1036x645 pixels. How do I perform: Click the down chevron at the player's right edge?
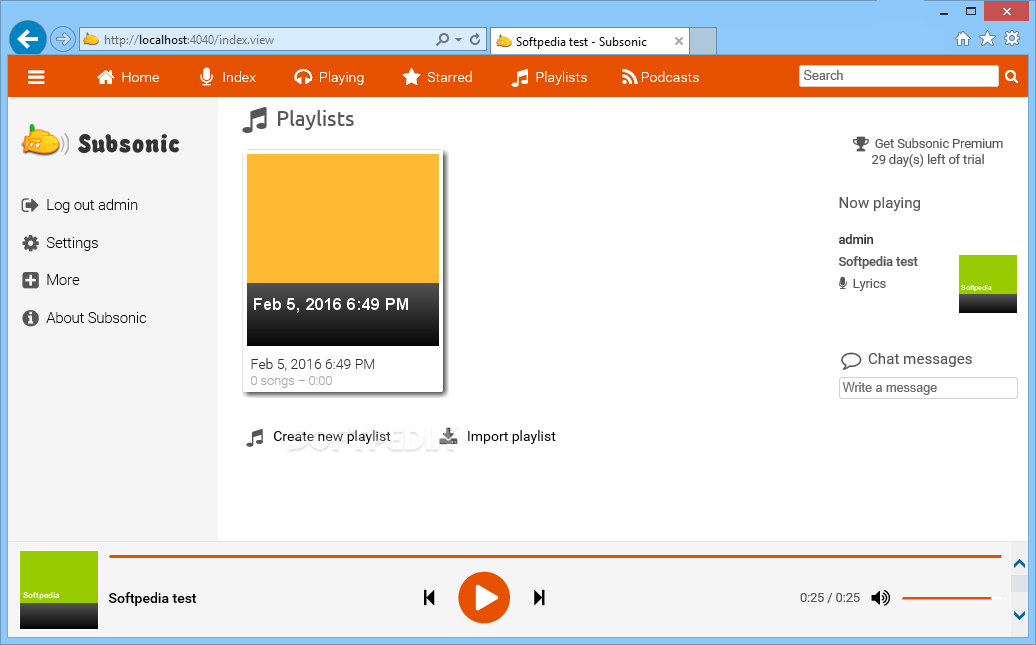pos(1019,615)
